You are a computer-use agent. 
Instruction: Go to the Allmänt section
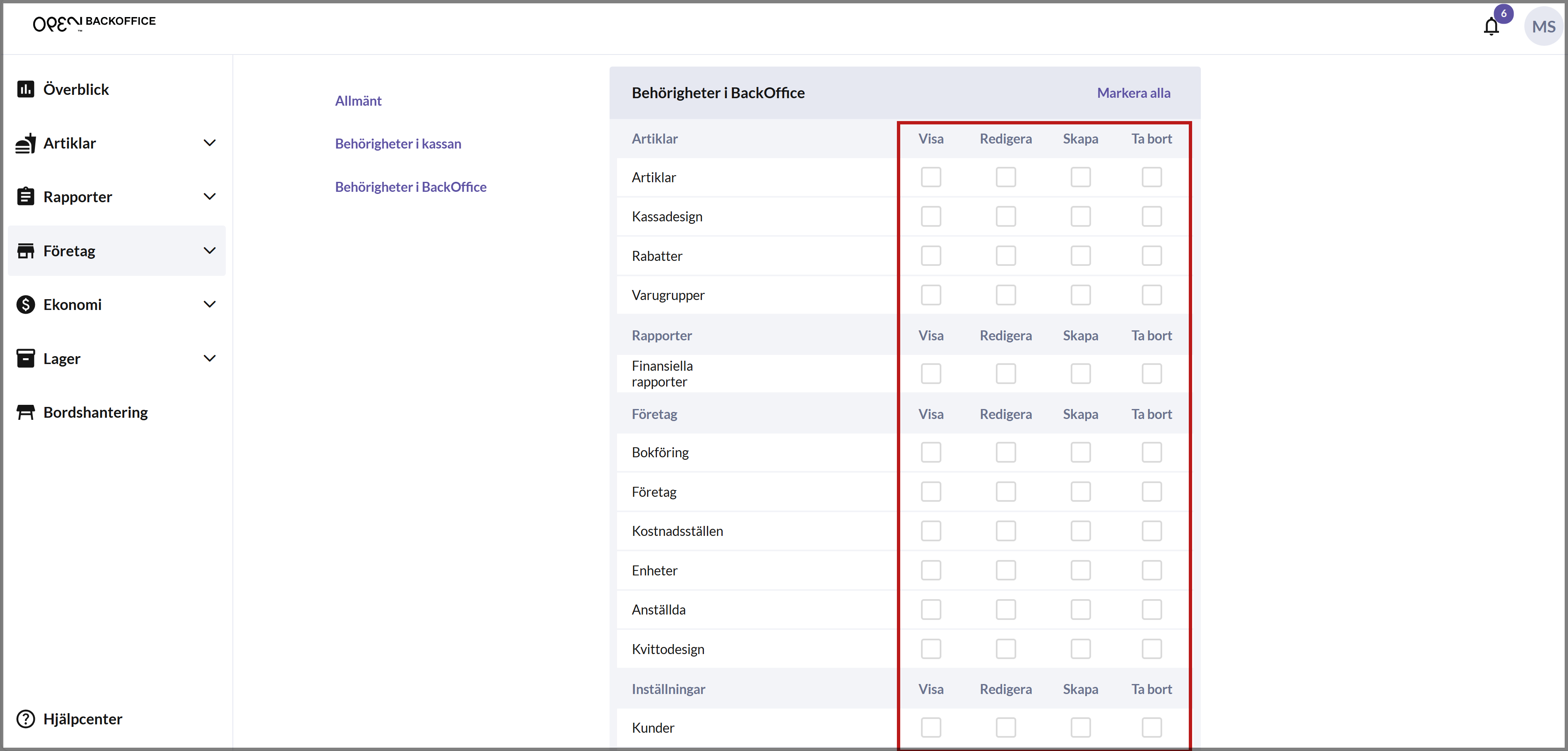358,101
